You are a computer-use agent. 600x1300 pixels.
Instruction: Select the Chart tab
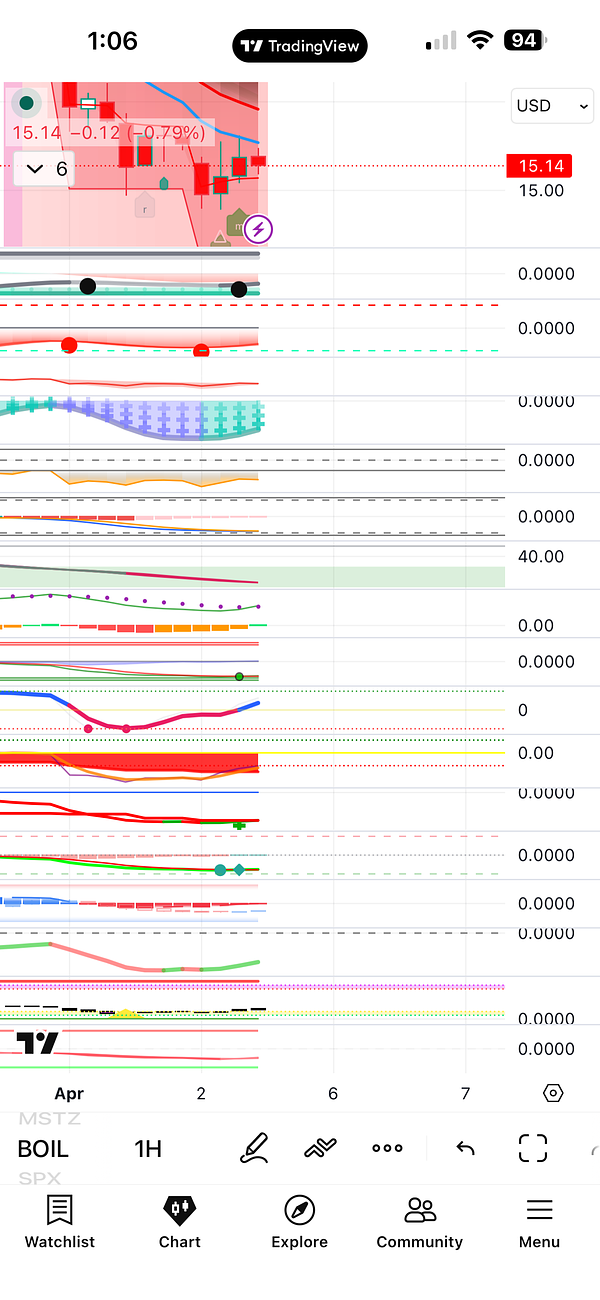click(x=180, y=1222)
